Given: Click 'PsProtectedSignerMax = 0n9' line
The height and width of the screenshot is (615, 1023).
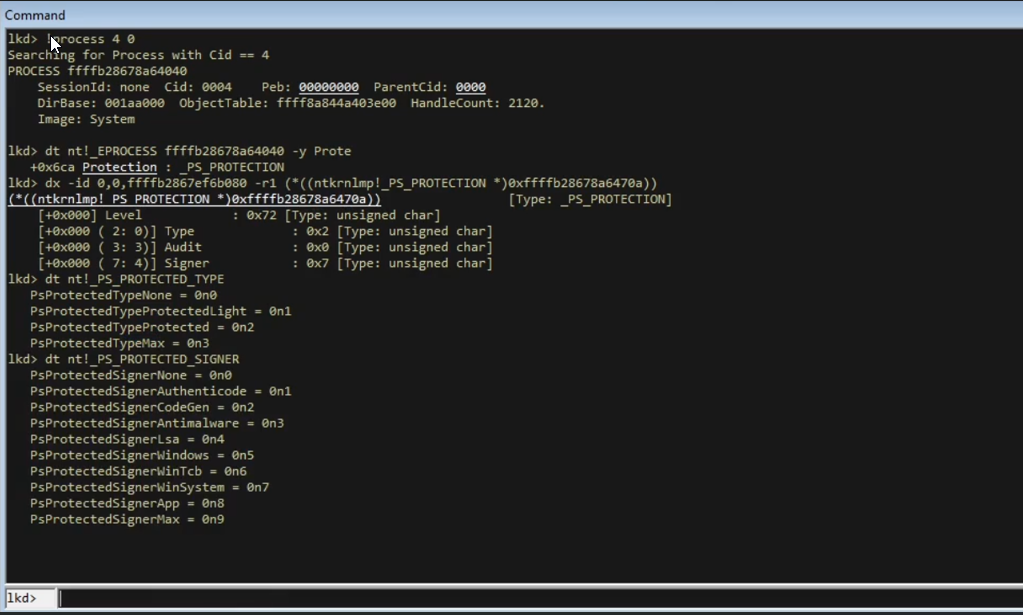Looking at the screenshot, I should [x=127, y=519].
